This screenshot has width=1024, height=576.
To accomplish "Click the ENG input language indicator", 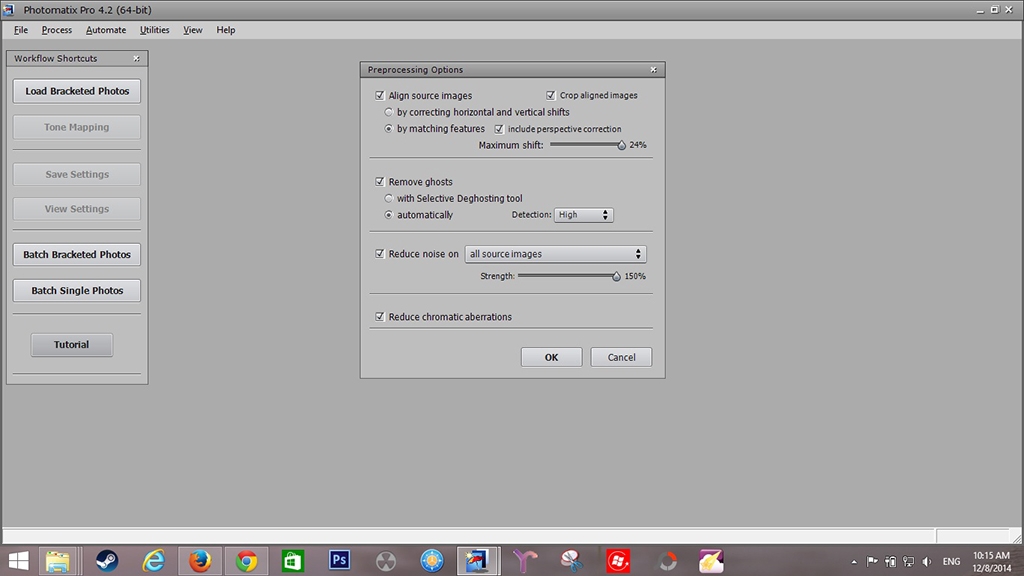I will point(952,562).
